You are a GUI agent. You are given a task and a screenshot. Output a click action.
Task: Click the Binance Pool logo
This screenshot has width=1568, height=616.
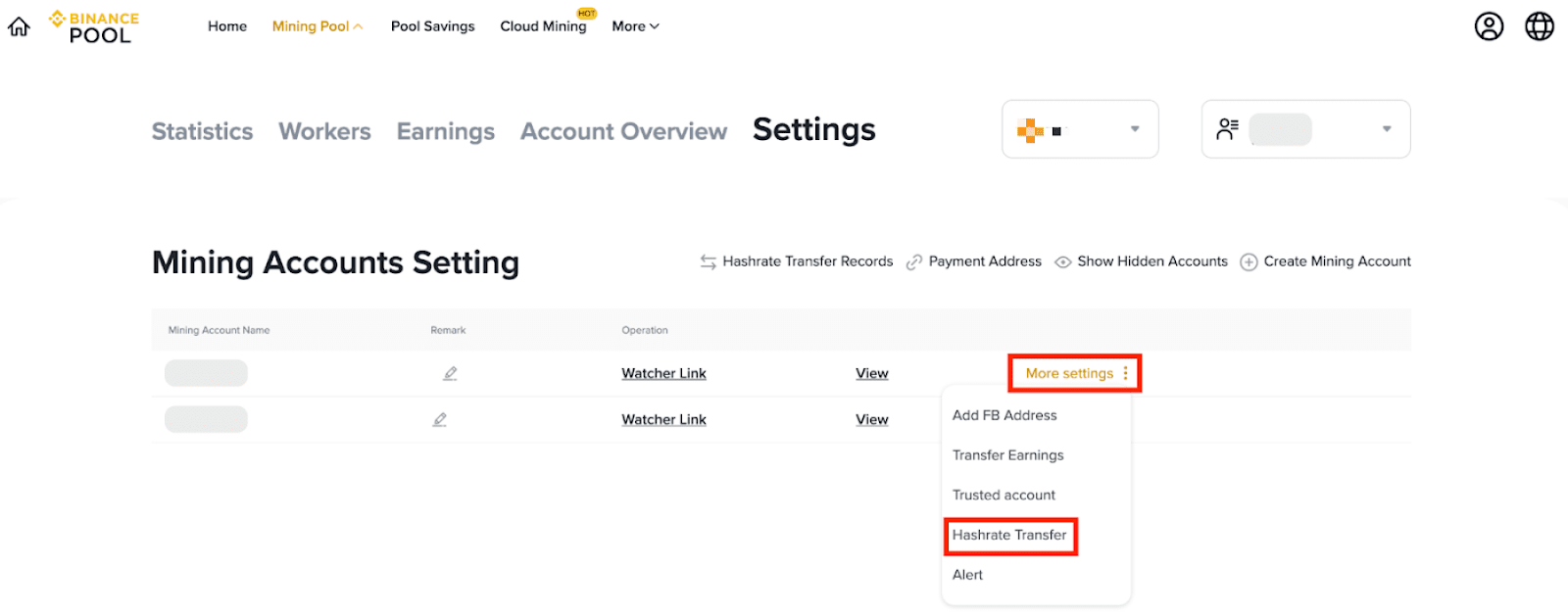[x=94, y=26]
